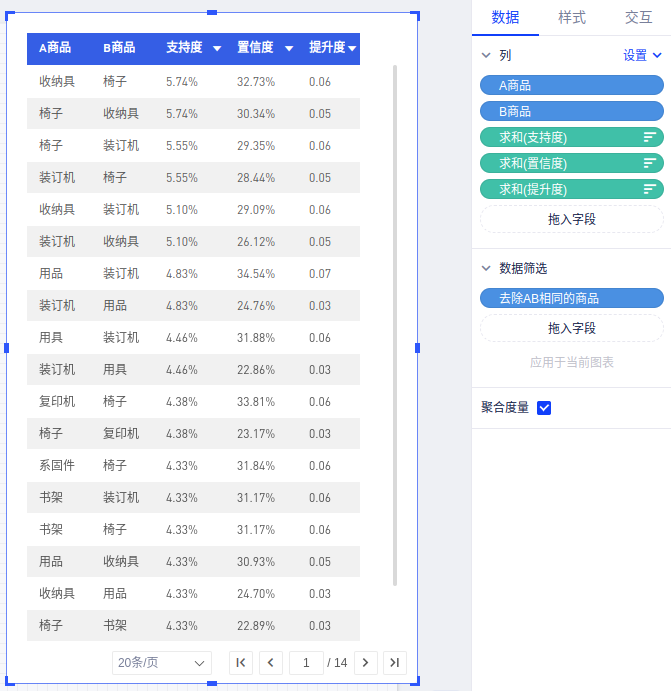Click the page number input field
Image resolution: width=671 pixels, height=691 pixels.
pos(306,662)
